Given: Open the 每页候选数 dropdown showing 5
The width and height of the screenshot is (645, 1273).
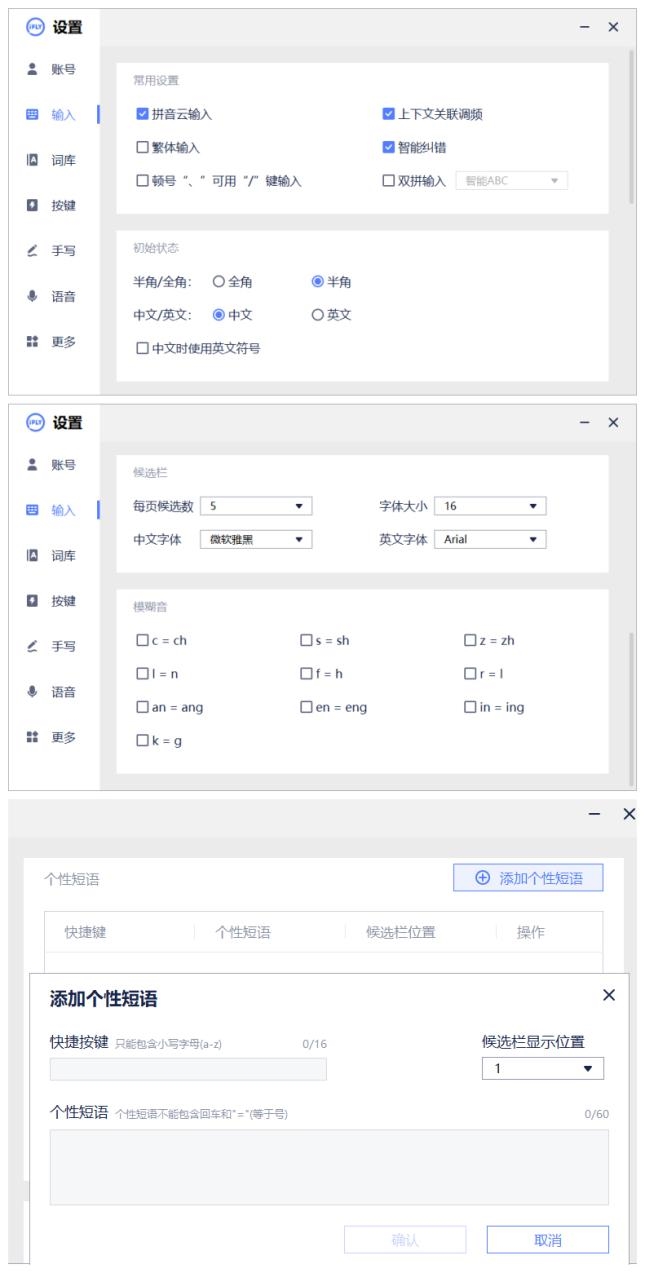Looking at the screenshot, I should (256, 506).
